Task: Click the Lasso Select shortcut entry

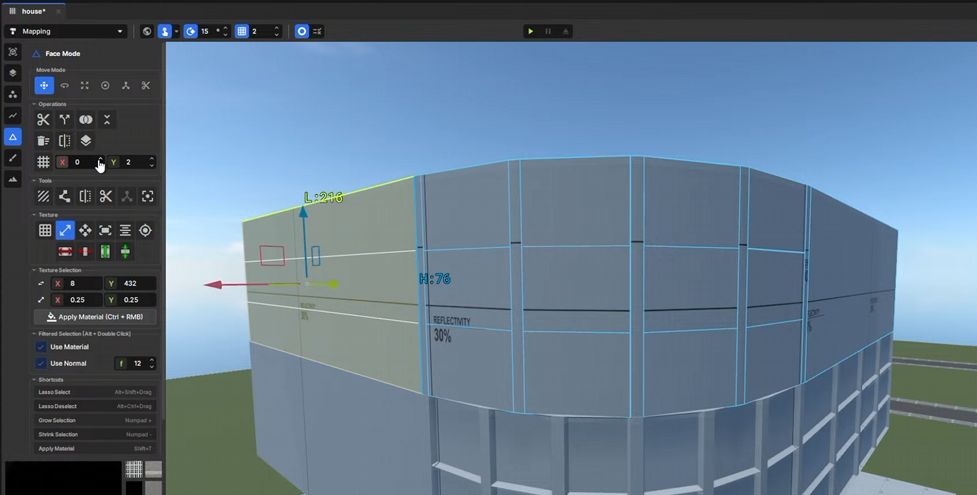Action: [95, 392]
